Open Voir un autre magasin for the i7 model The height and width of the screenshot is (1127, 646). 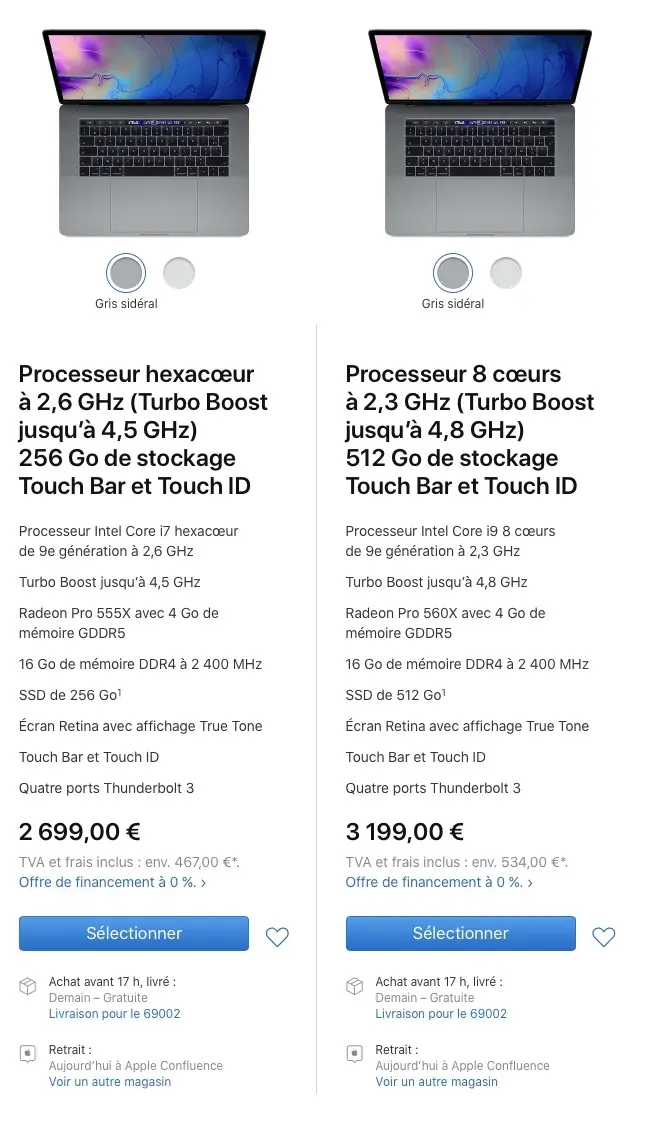click(x=110, y=1081)
